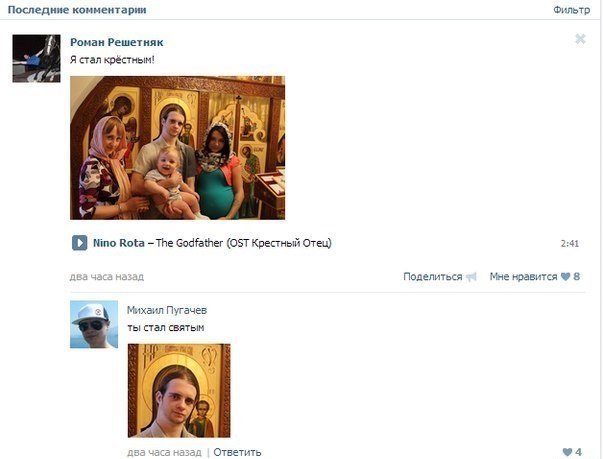Open the church family photo attachment
The height and width of the screenshot is (459, 604).
tap(178, 148)
